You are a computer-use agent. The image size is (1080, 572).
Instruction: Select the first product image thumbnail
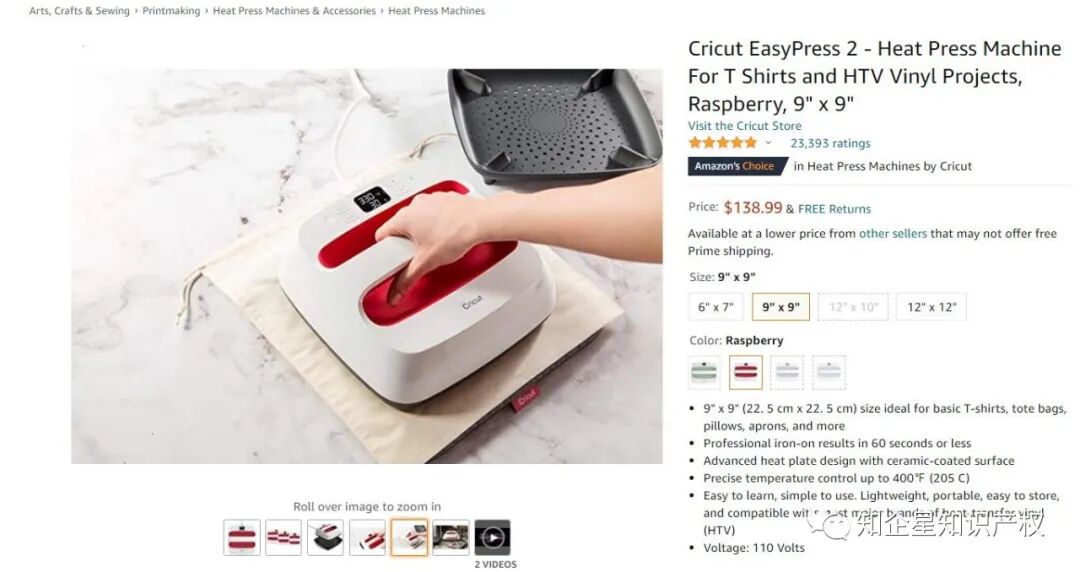click(242, 538)
